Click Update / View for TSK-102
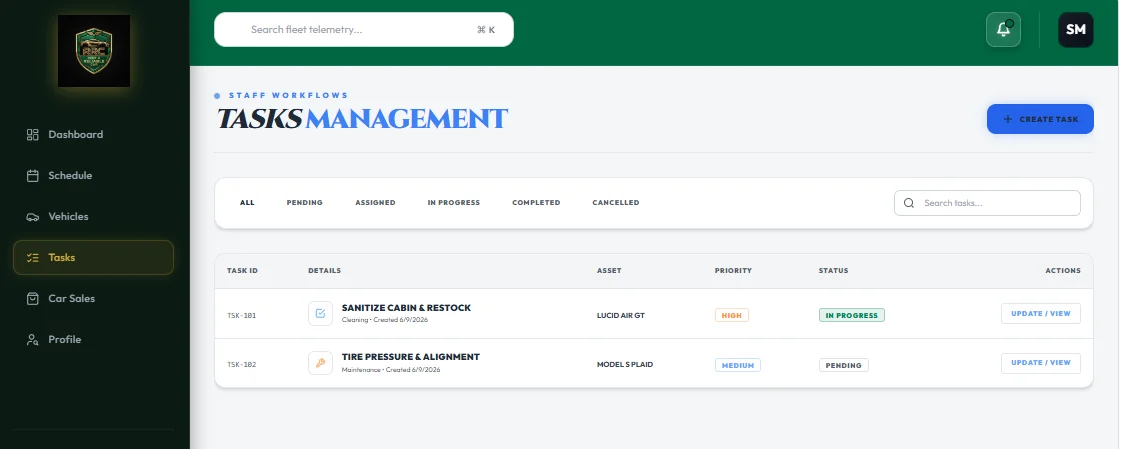Viewport: 1121px width, 449px height. point(1041,362)
